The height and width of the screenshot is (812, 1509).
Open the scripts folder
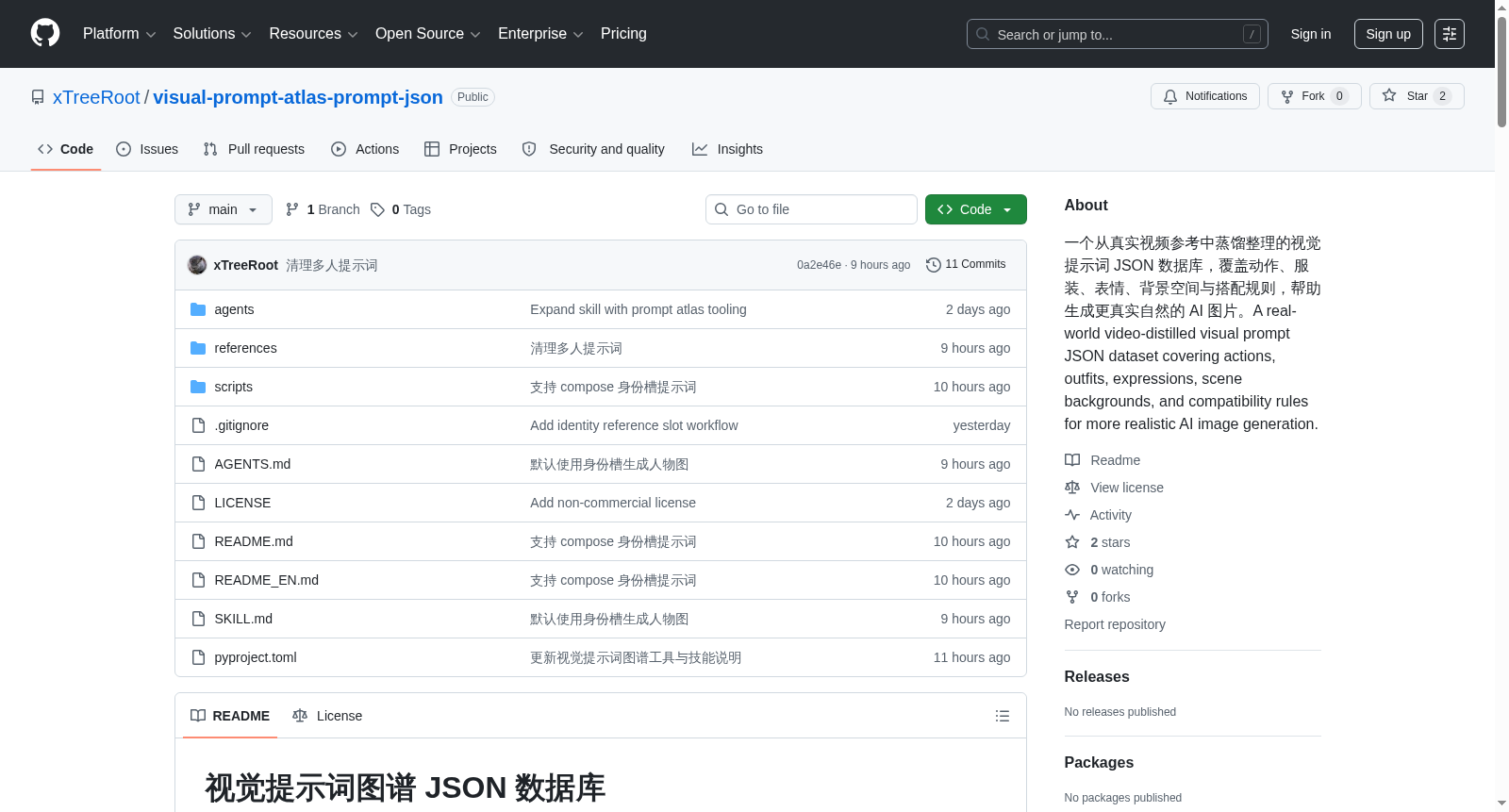[x=233, y=387]
